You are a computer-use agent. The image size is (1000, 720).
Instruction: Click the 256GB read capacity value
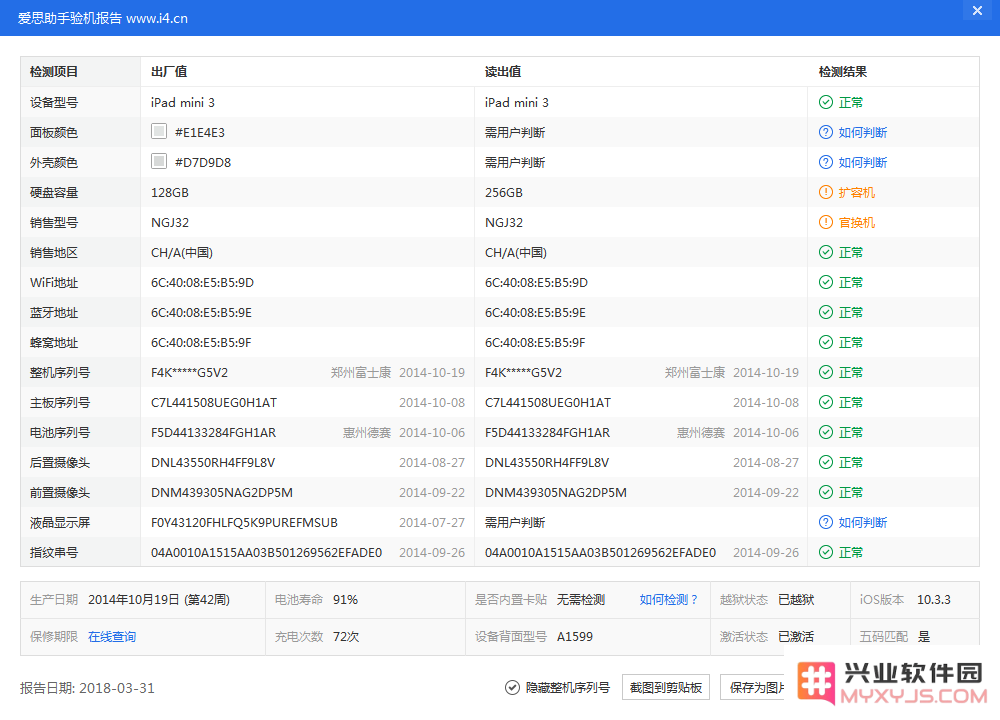tap(504, 192)
